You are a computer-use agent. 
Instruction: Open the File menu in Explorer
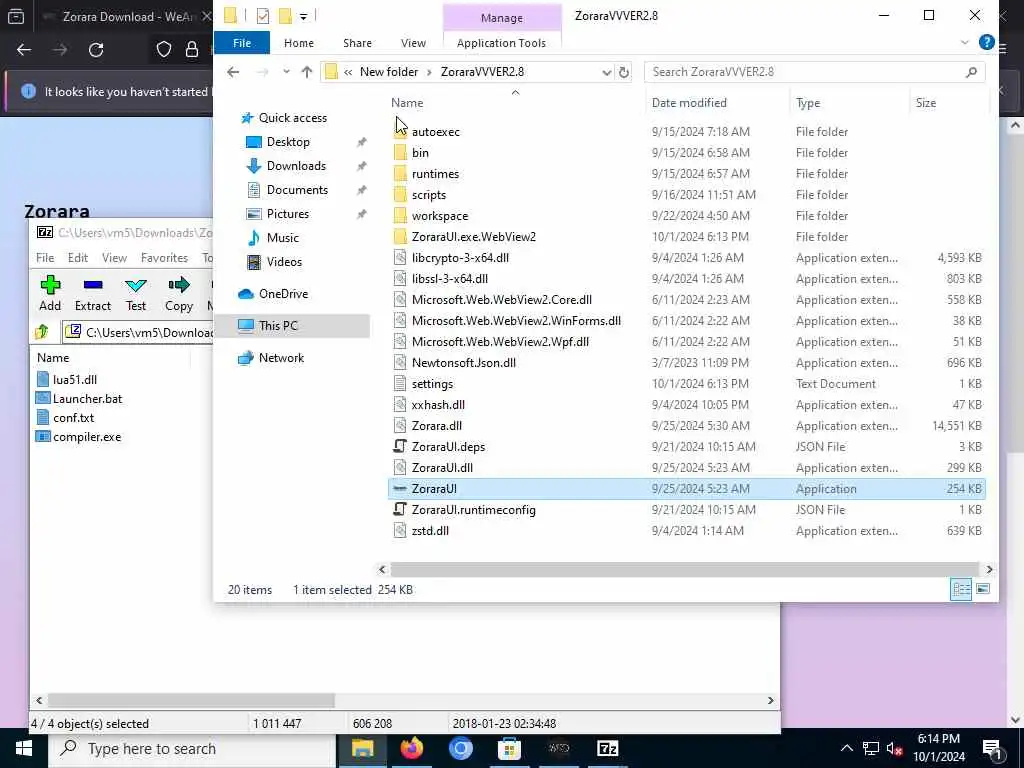coord(242,42)
